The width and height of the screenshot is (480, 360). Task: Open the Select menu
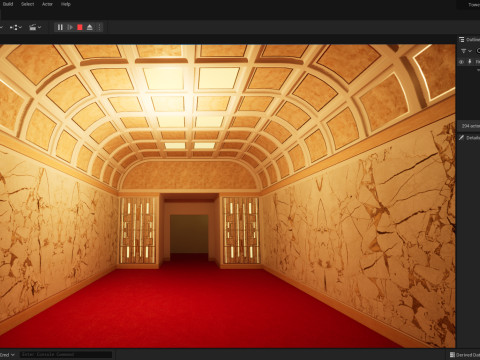point(27,4)
